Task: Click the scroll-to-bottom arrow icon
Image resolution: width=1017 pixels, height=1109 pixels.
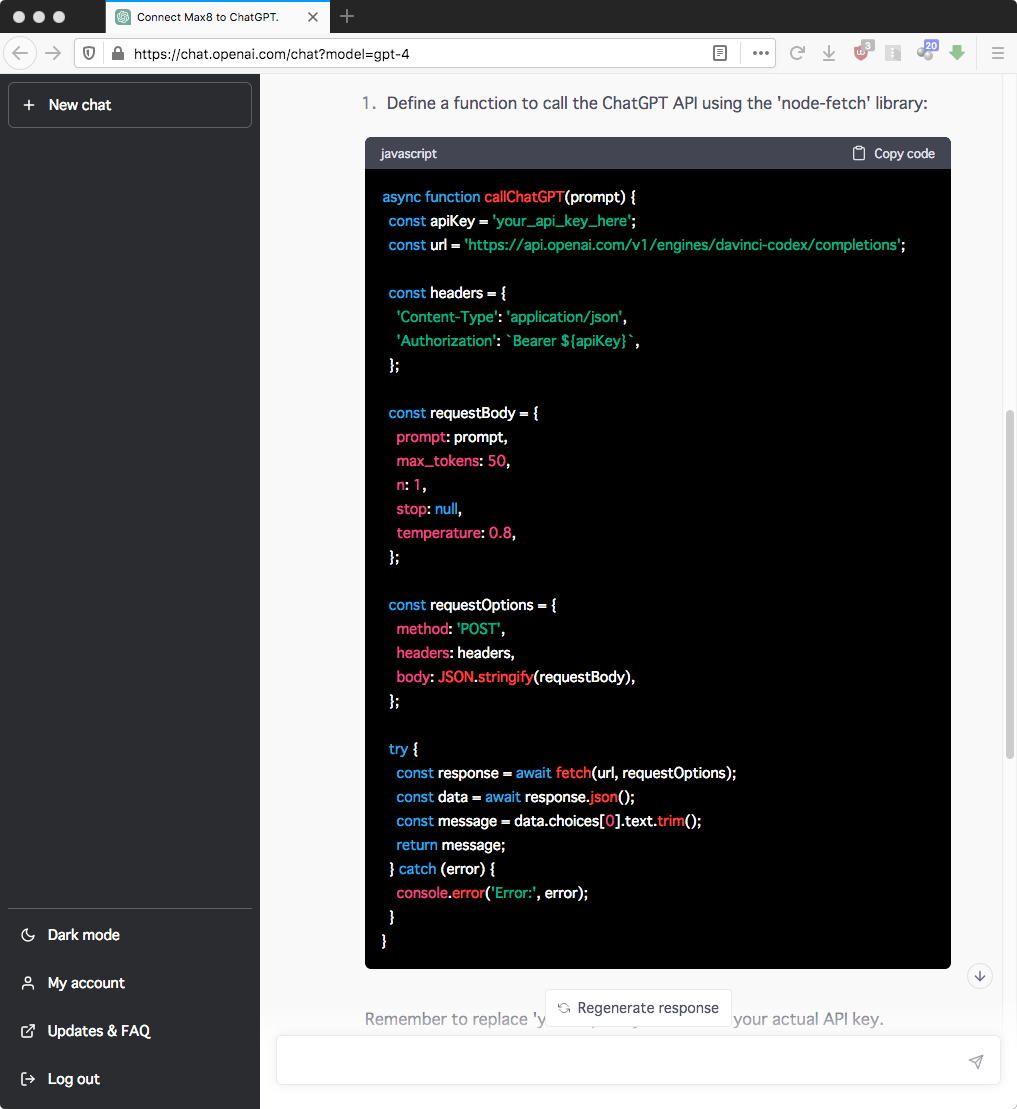Action: pyautogui.click(x=980, y=976)
